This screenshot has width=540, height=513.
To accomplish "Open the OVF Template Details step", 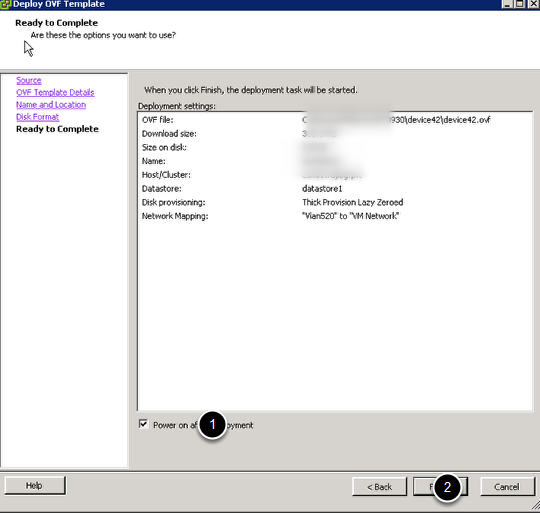I will pos(55,93).
